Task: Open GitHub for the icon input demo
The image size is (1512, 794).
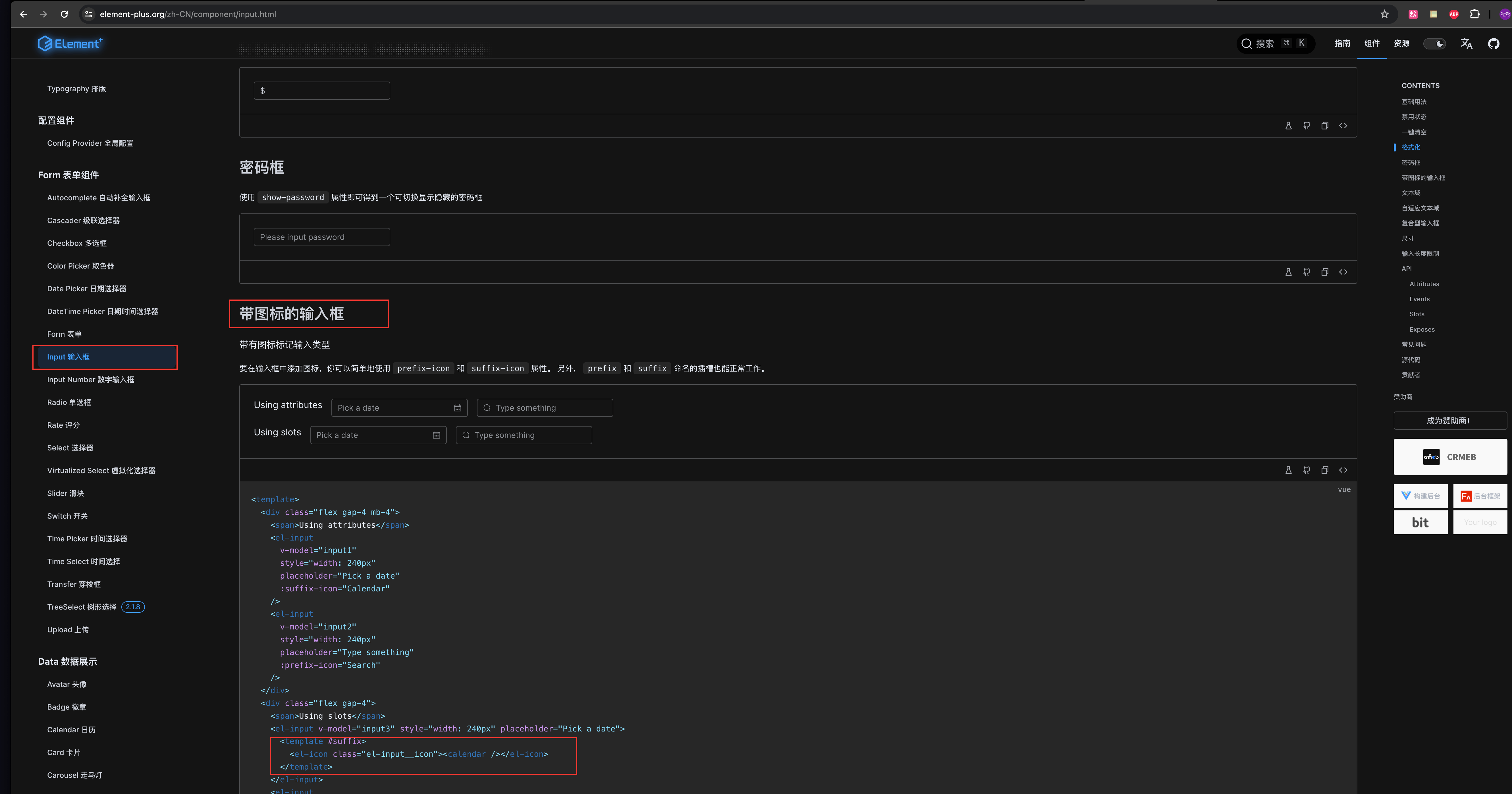Action: click(1307, 470)
